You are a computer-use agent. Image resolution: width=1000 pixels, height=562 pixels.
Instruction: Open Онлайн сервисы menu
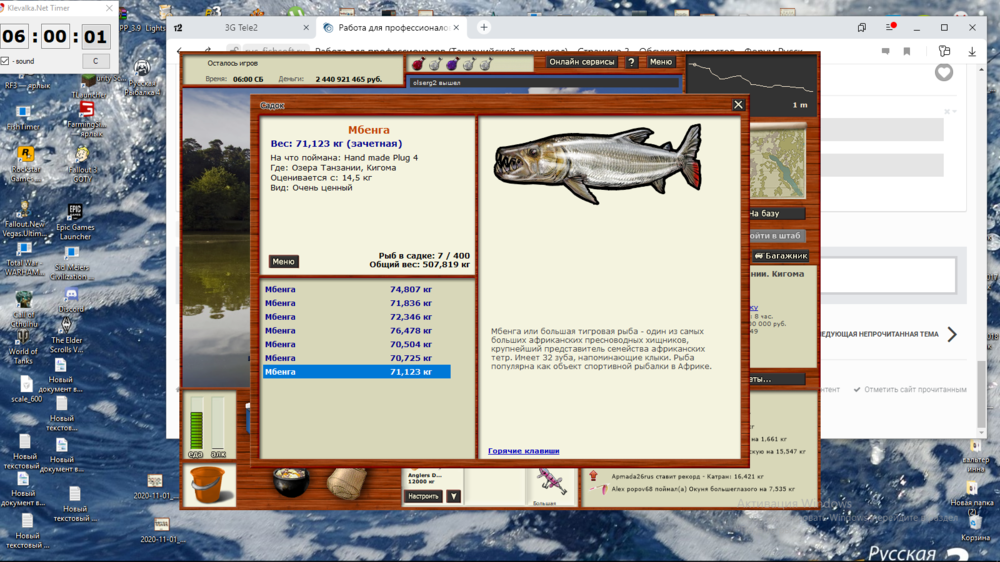tap(582, 62)
